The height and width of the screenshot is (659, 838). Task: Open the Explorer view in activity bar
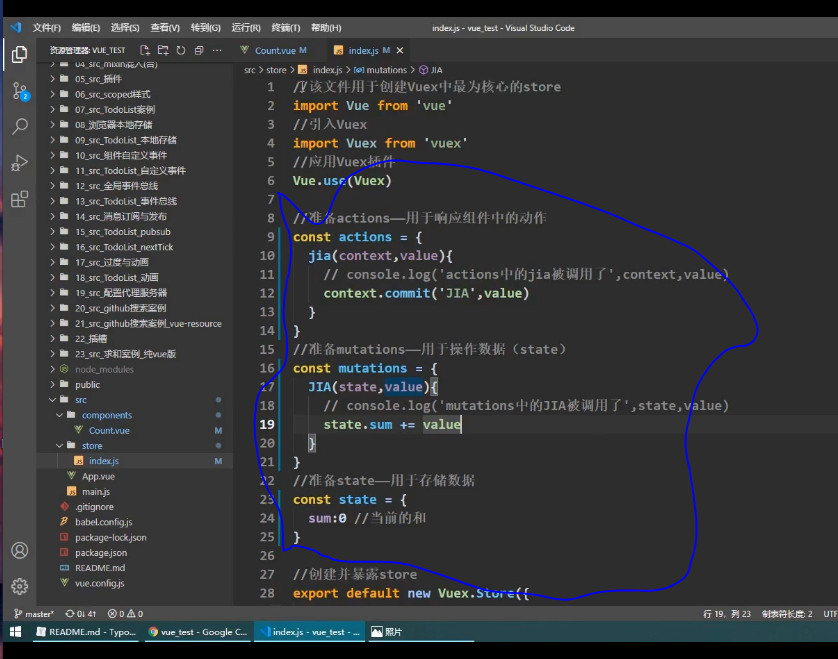[20, 55]
